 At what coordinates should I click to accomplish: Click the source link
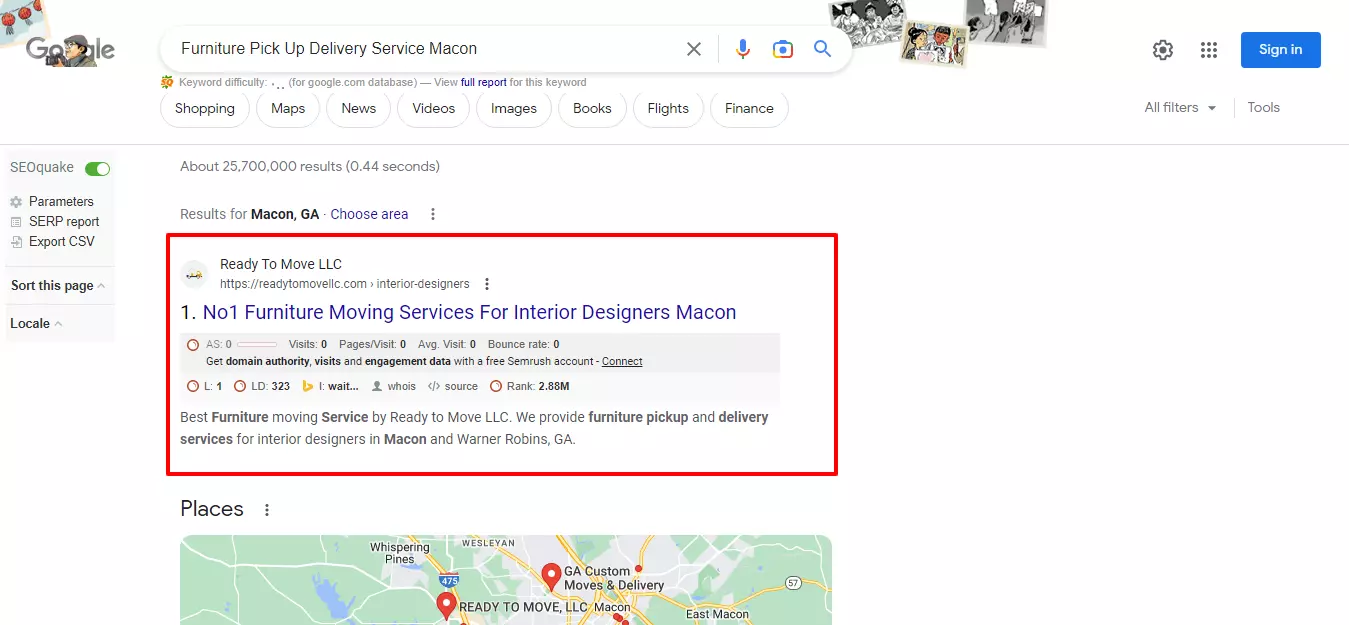click(x=461, y=386)
